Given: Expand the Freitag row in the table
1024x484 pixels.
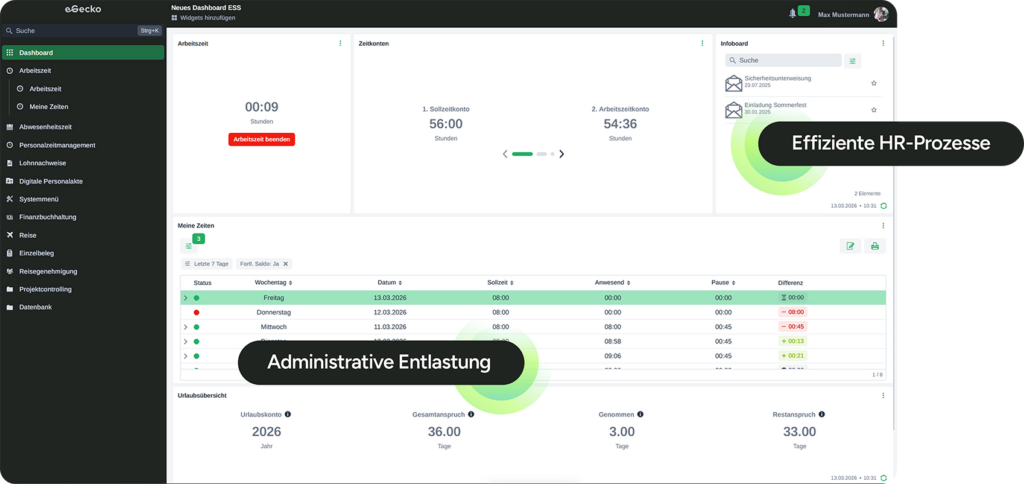Looking at the screenshot, I should (x=185, y=297).
